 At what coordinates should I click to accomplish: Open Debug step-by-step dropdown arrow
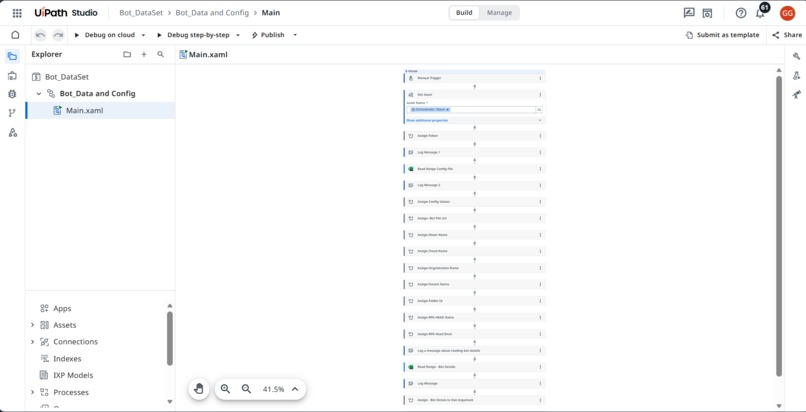pos(237,35)
